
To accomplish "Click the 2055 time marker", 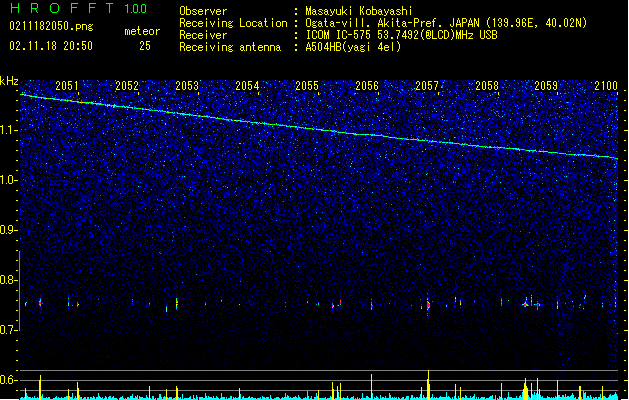I will tap(307, 86).
